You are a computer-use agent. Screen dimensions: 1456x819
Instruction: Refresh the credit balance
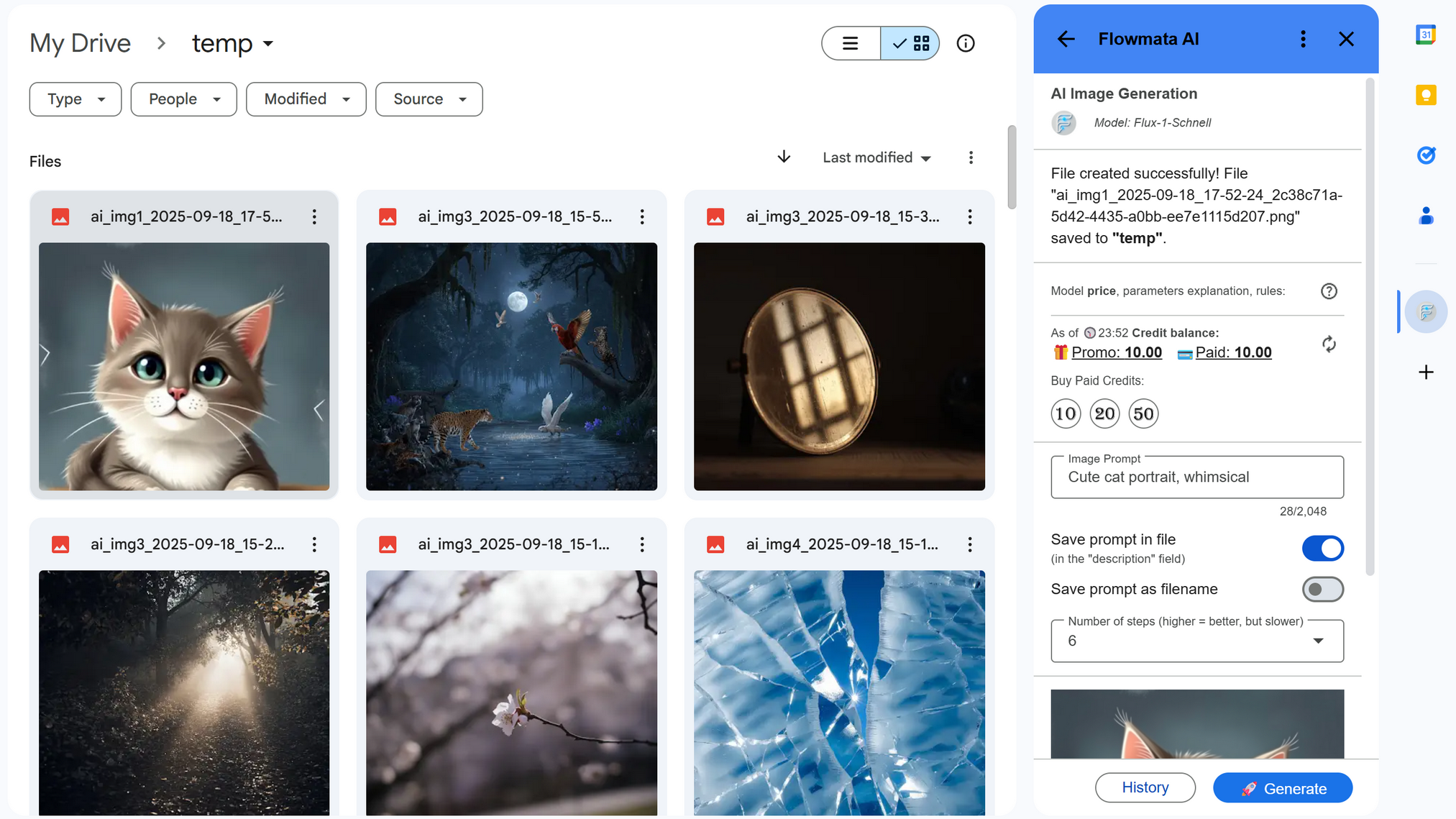point(1328,344)
